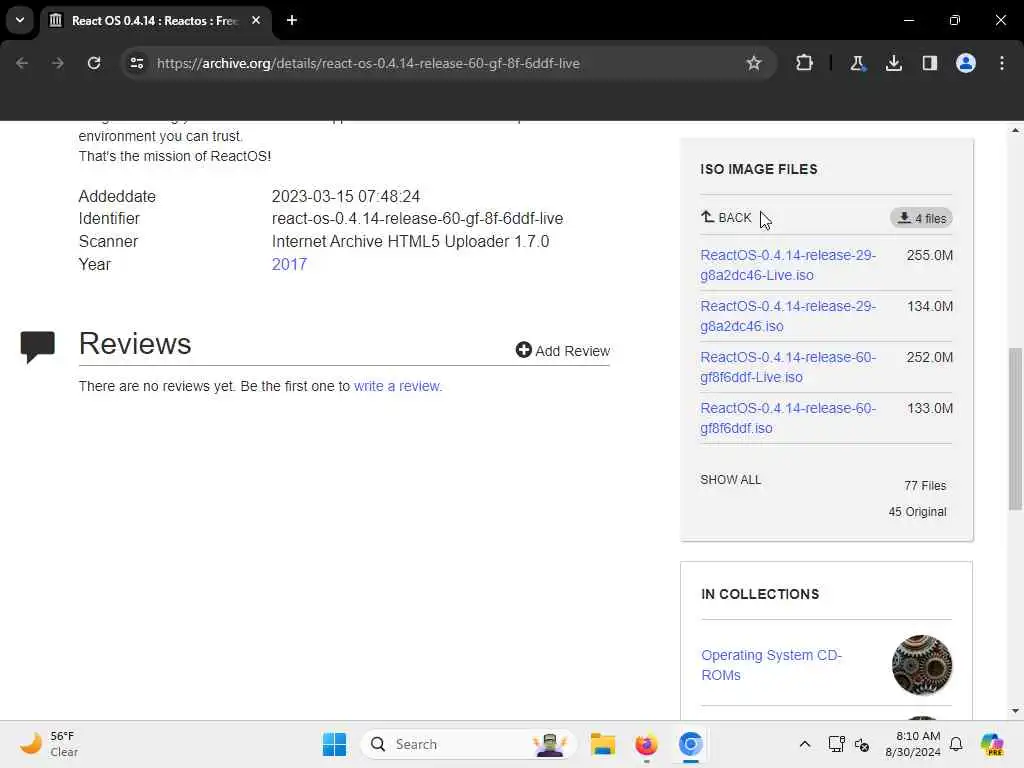Click the browser back arrow
Image resolution: width=1024 pixels, height=768 pixels.
pos(22,63)
